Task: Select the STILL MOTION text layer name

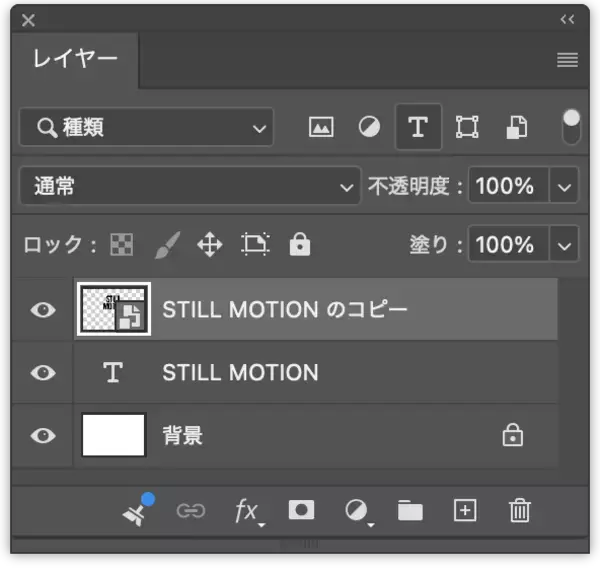Action: tap(240, 372)
